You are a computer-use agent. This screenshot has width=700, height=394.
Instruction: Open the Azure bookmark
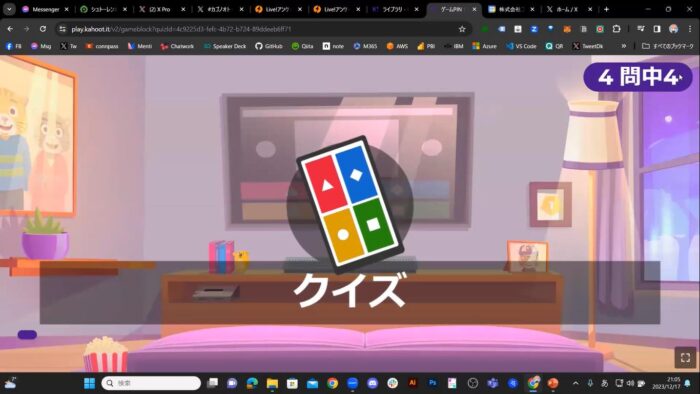coord(484,46)
